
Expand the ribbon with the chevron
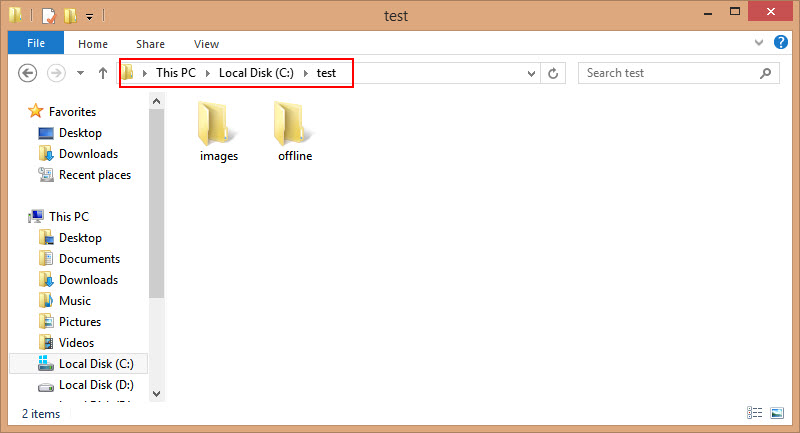coord(757,44)
